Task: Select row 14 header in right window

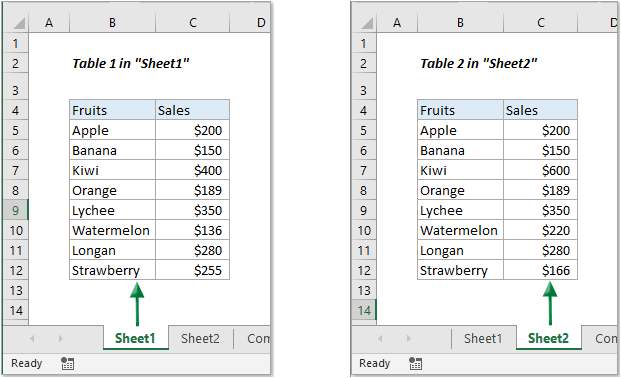Action: coord(364,310)
